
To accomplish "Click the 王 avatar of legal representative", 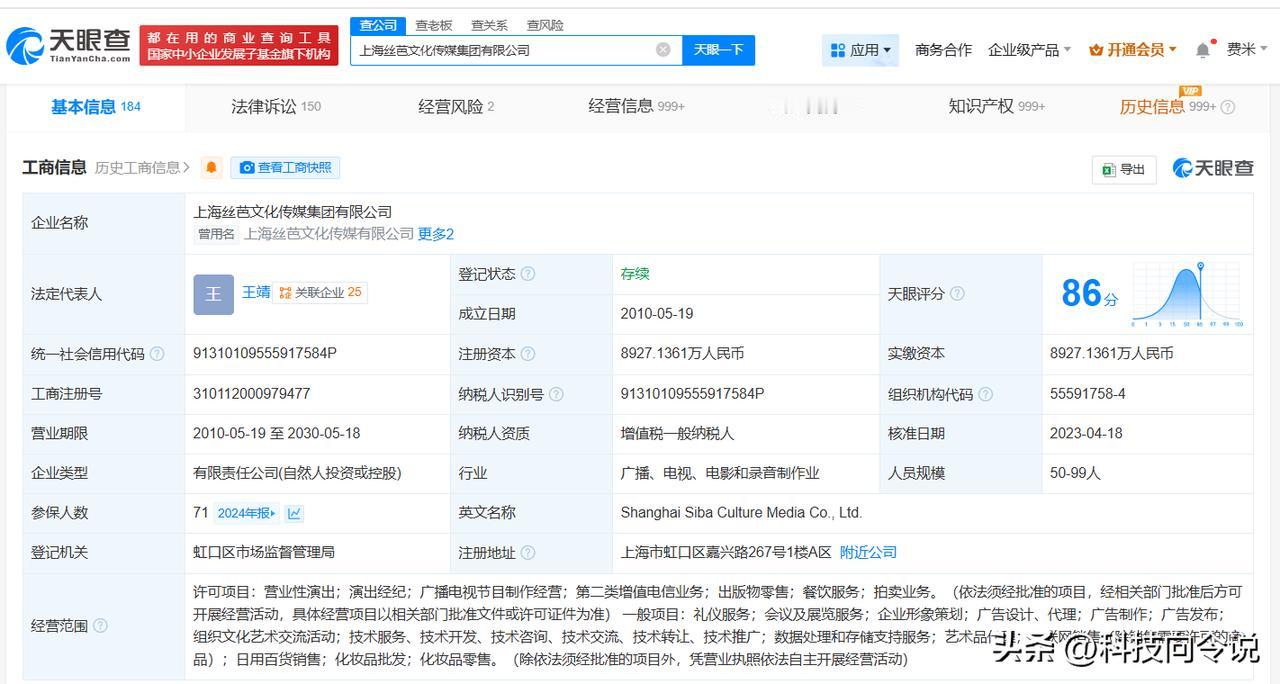I will [213, 294].
